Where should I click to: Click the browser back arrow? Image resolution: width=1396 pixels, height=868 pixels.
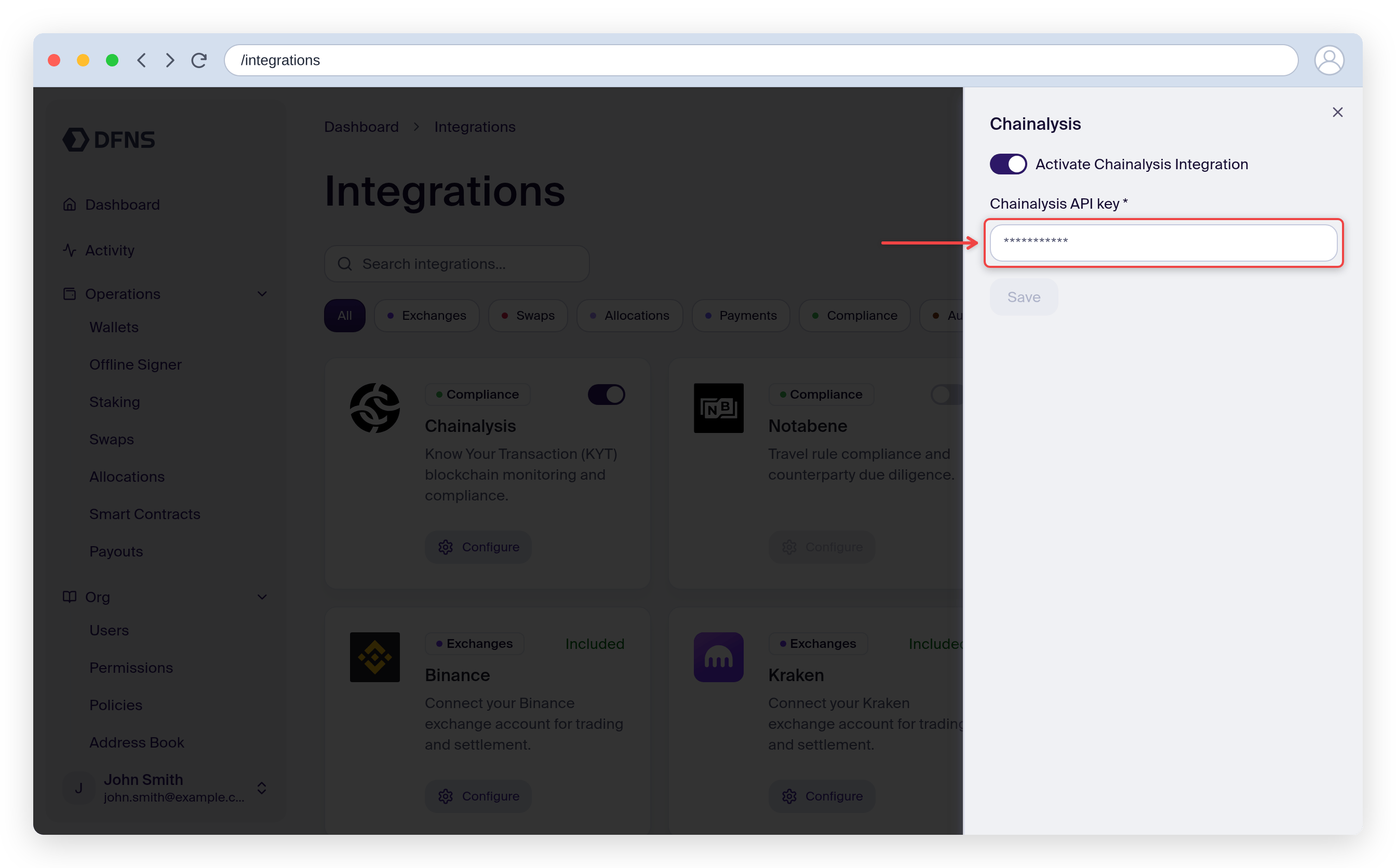point(141,60)
